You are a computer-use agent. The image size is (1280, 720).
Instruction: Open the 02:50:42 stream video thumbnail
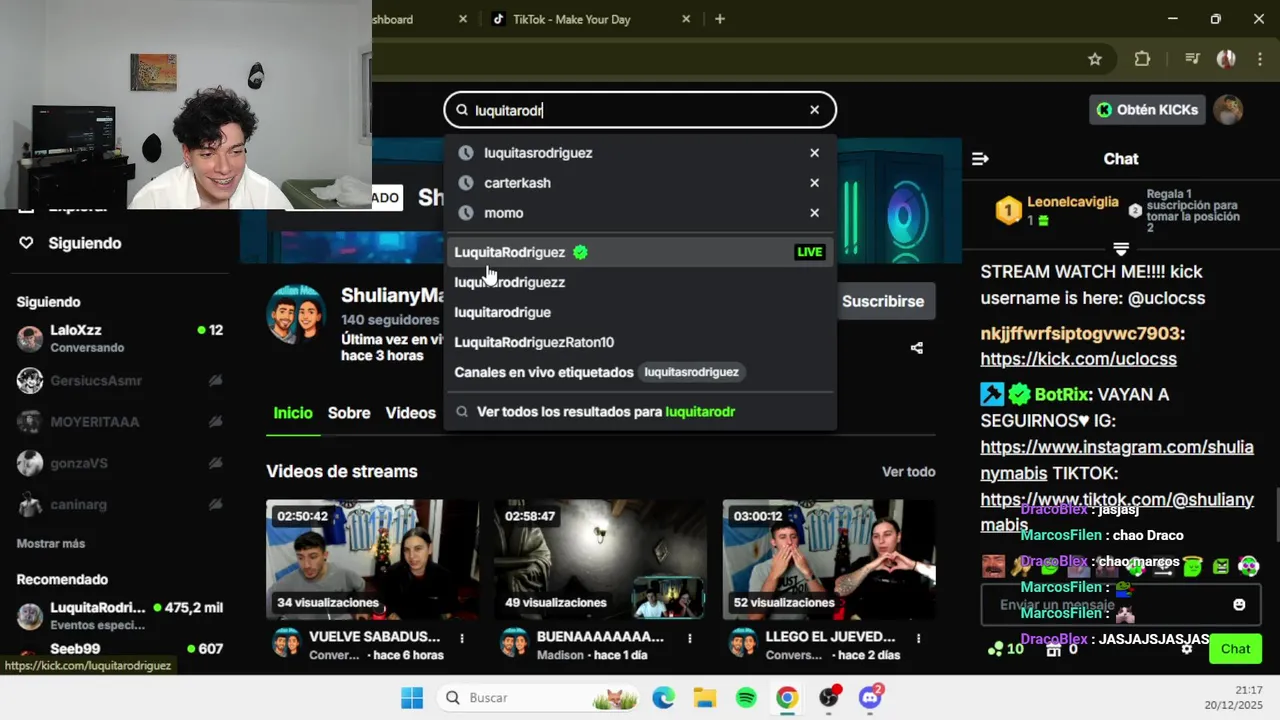coord(372,560)
